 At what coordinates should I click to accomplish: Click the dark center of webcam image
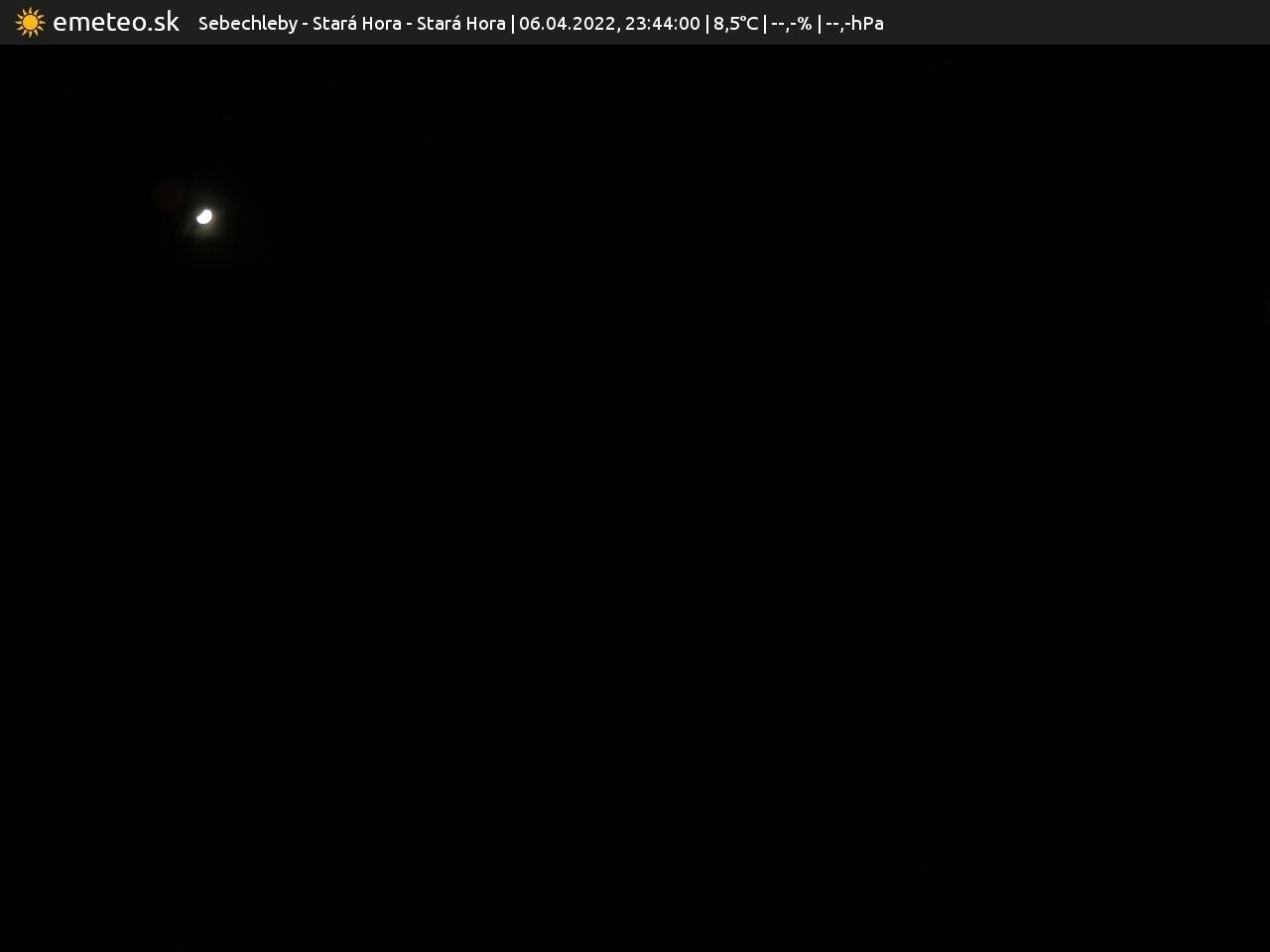[635, 496]
